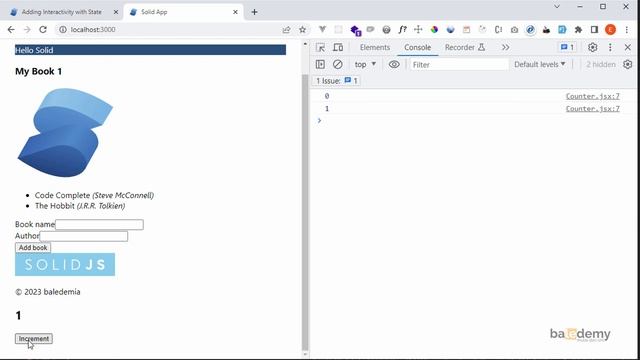
Task: Expand the browser tab search chevron
Action: (x=557, y=7)
